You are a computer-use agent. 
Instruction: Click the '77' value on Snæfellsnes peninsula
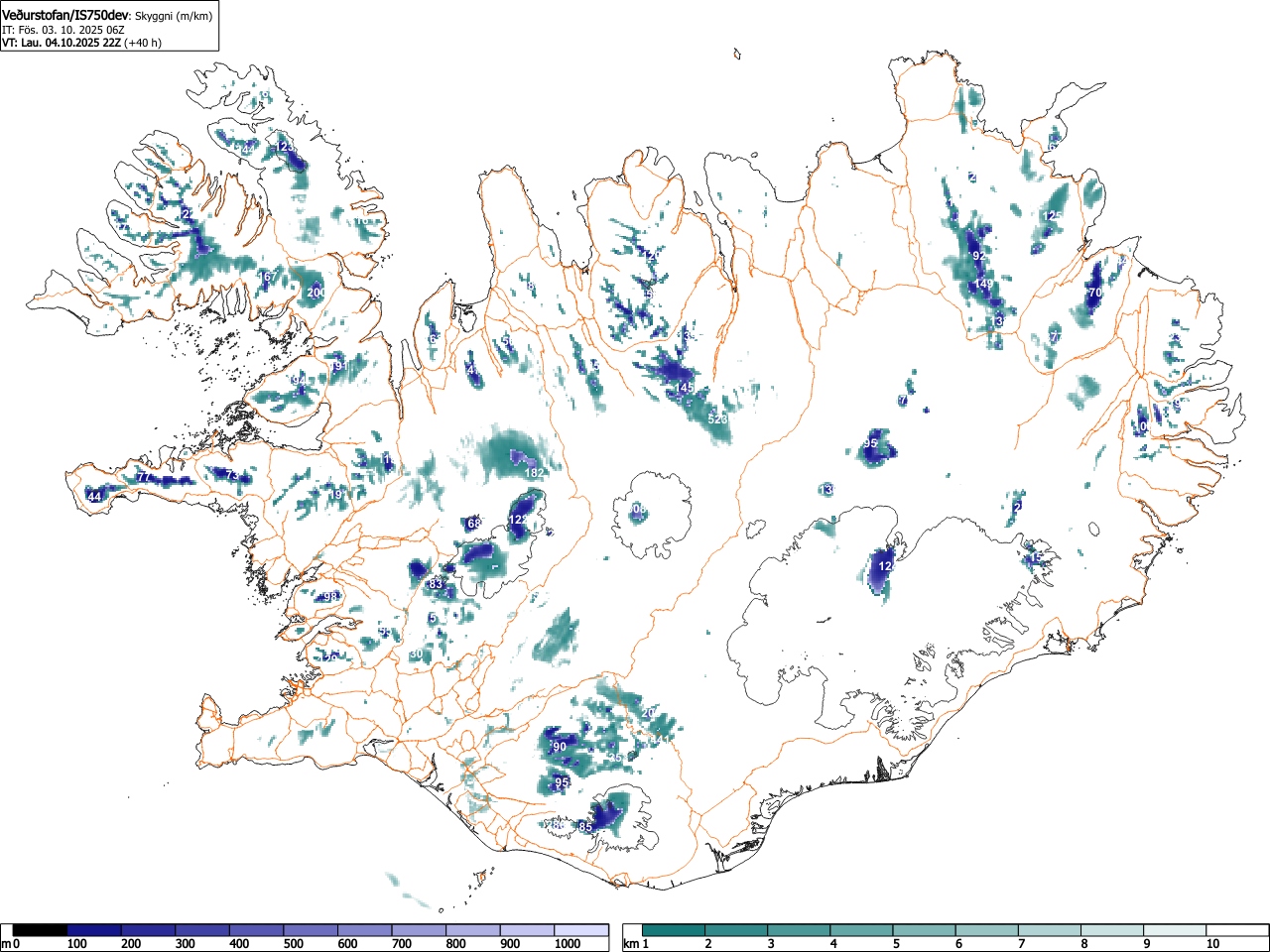pos(143,477)
